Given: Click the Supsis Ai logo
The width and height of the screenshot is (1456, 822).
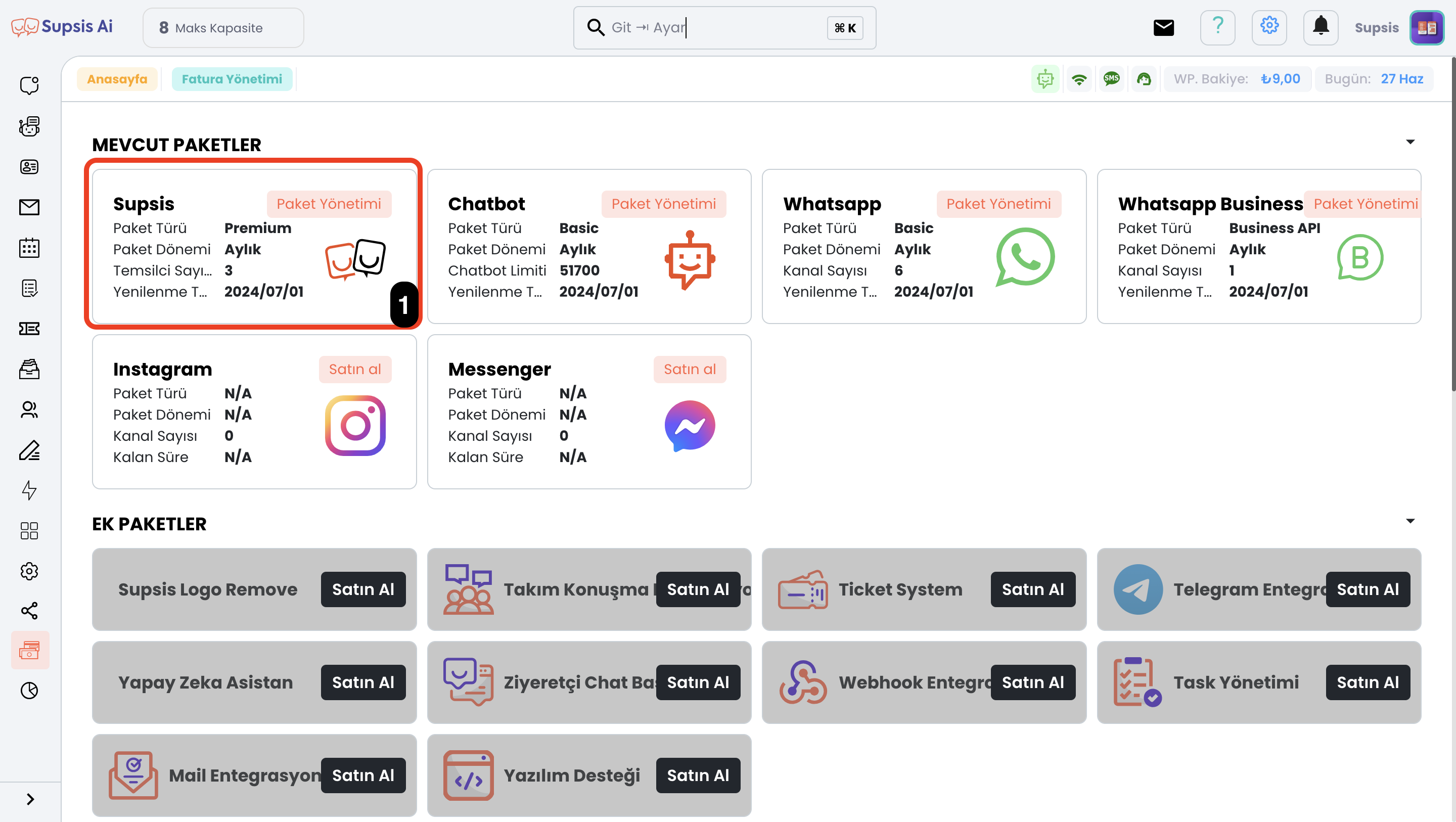Looking at the screenshot, I should 62,27.
